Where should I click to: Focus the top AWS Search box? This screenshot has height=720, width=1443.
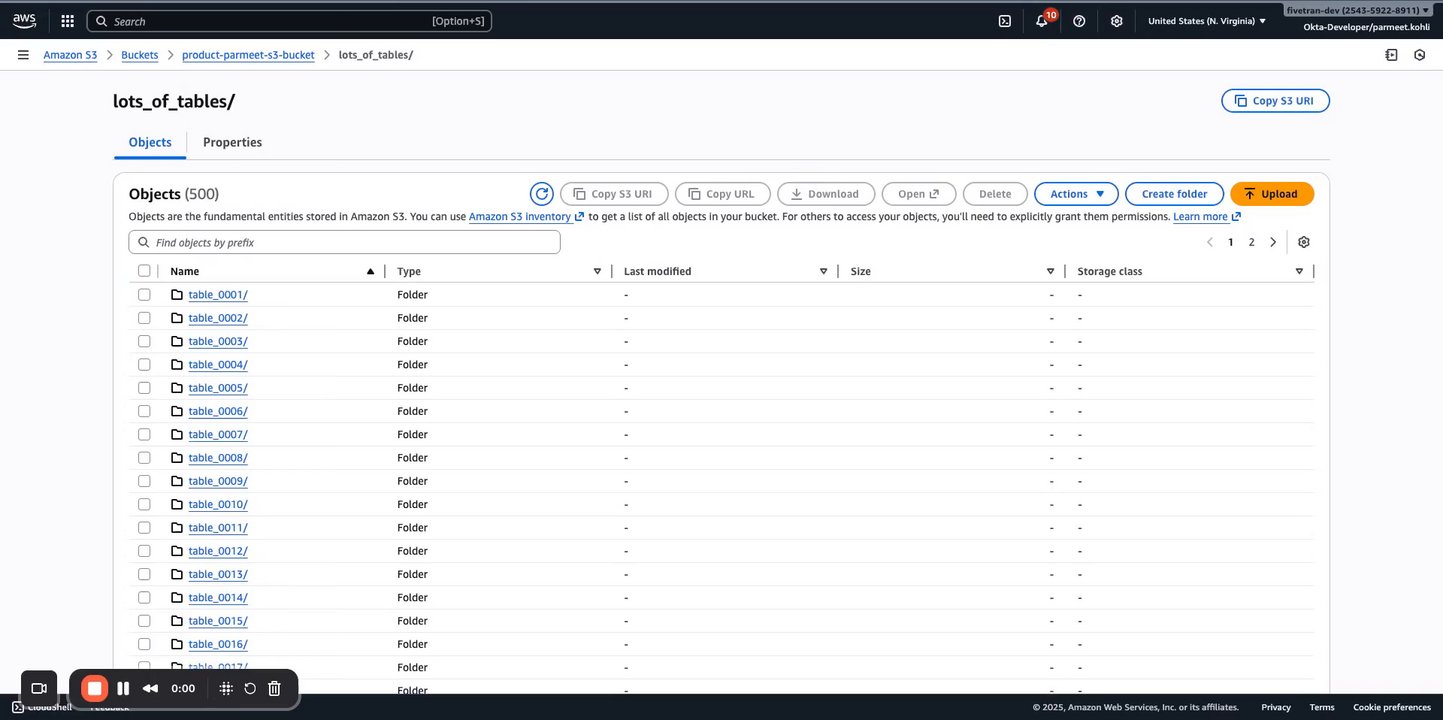(x=289, y=21)
